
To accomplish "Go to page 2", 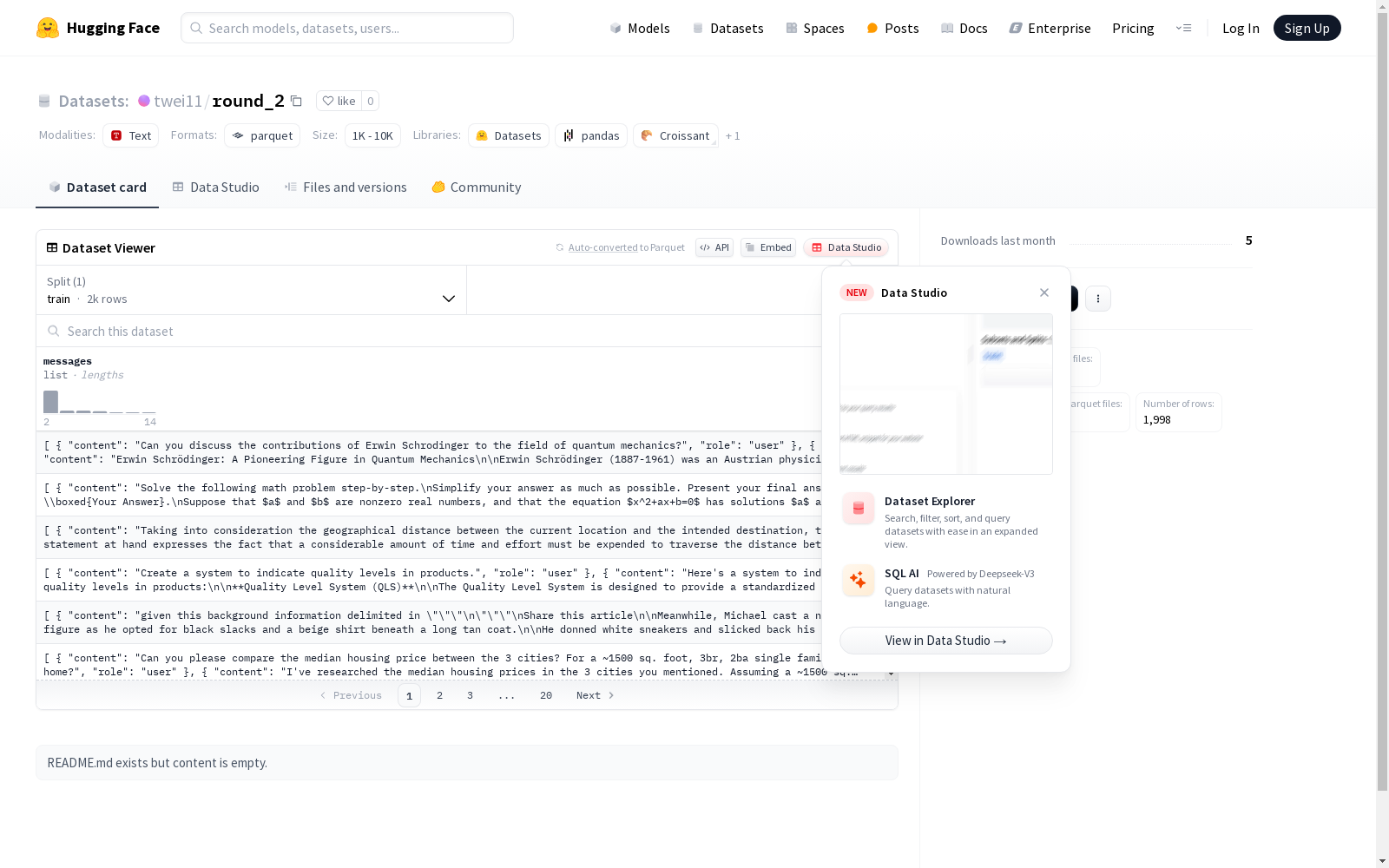I will coord(440,695).
